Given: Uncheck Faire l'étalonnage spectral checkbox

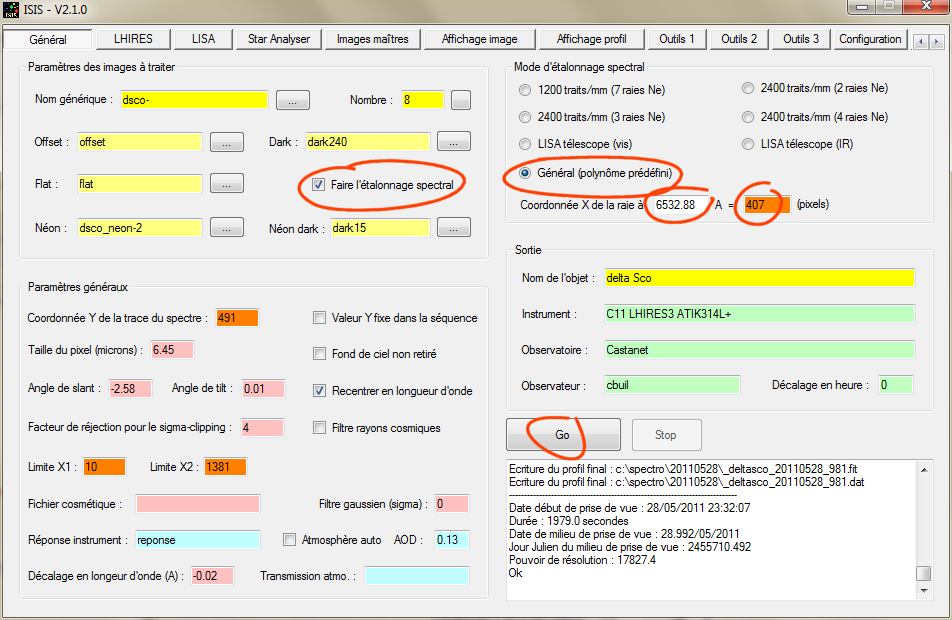Looking at the screenshot, I should tap(318, 185).
